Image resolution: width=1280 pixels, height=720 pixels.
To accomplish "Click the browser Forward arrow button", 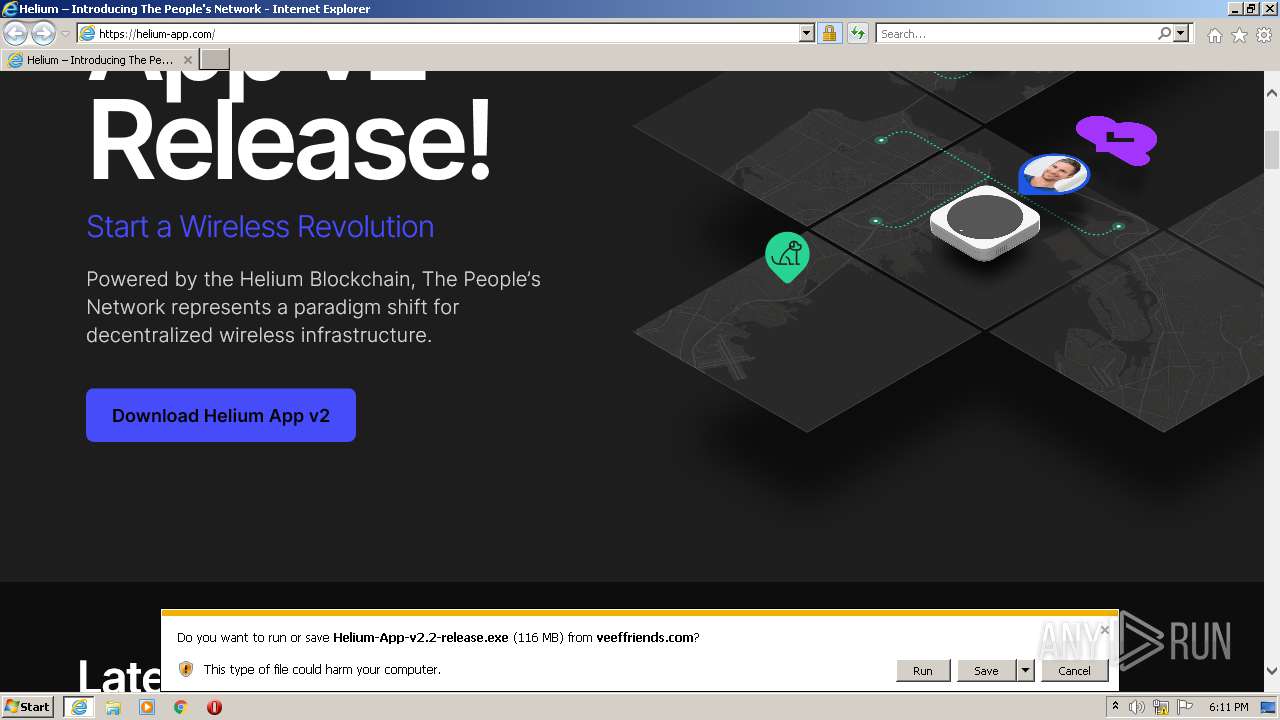I will [x=43, y=34].
